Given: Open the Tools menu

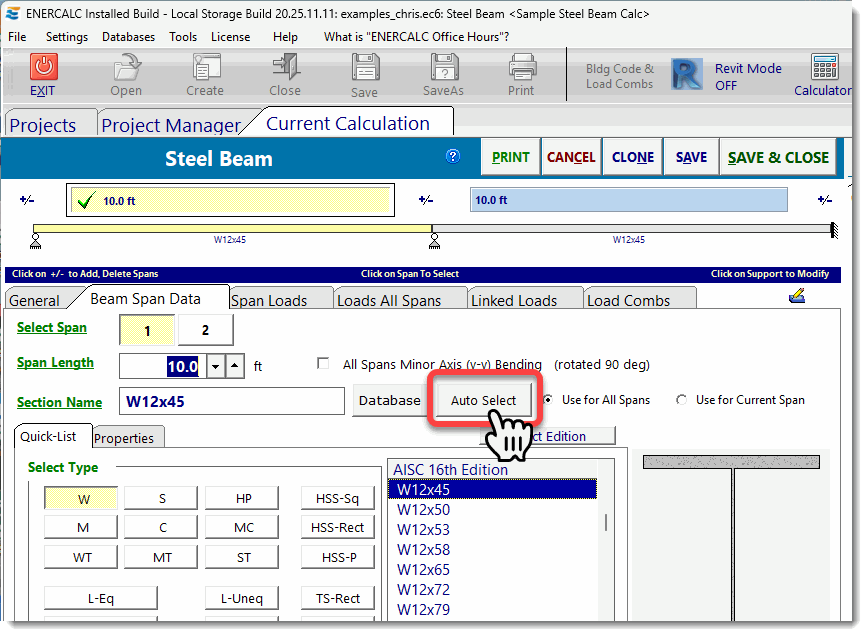Looking at the screenshot, I should coord(183,37).
